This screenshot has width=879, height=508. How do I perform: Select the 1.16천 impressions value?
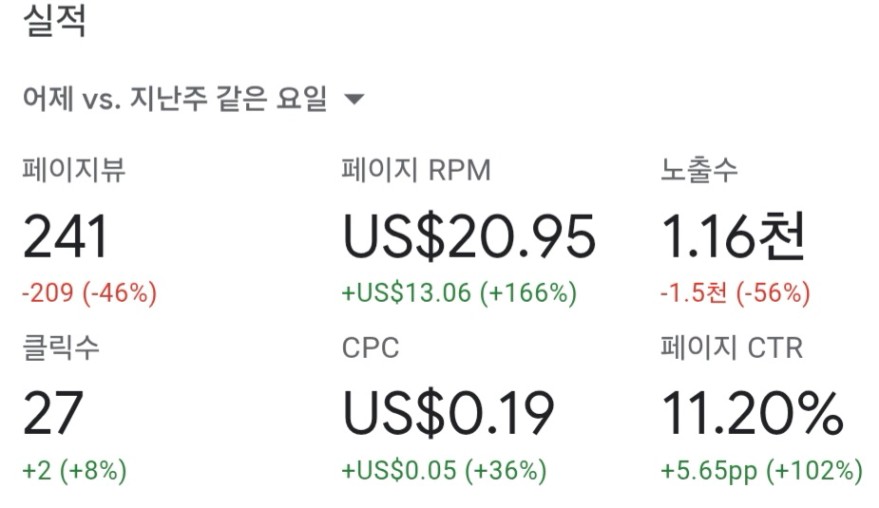click(x=733, y=237)
